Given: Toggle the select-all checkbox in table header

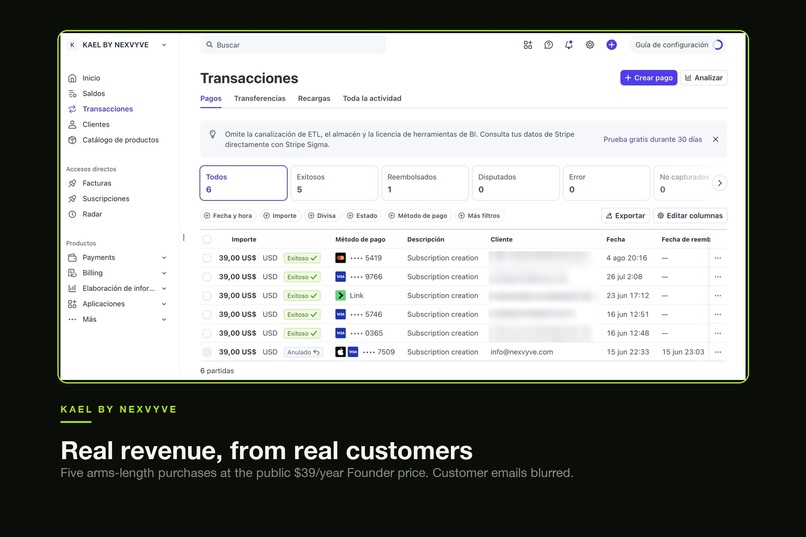Looking at the screenshot, I should click(x=207, y=239).
